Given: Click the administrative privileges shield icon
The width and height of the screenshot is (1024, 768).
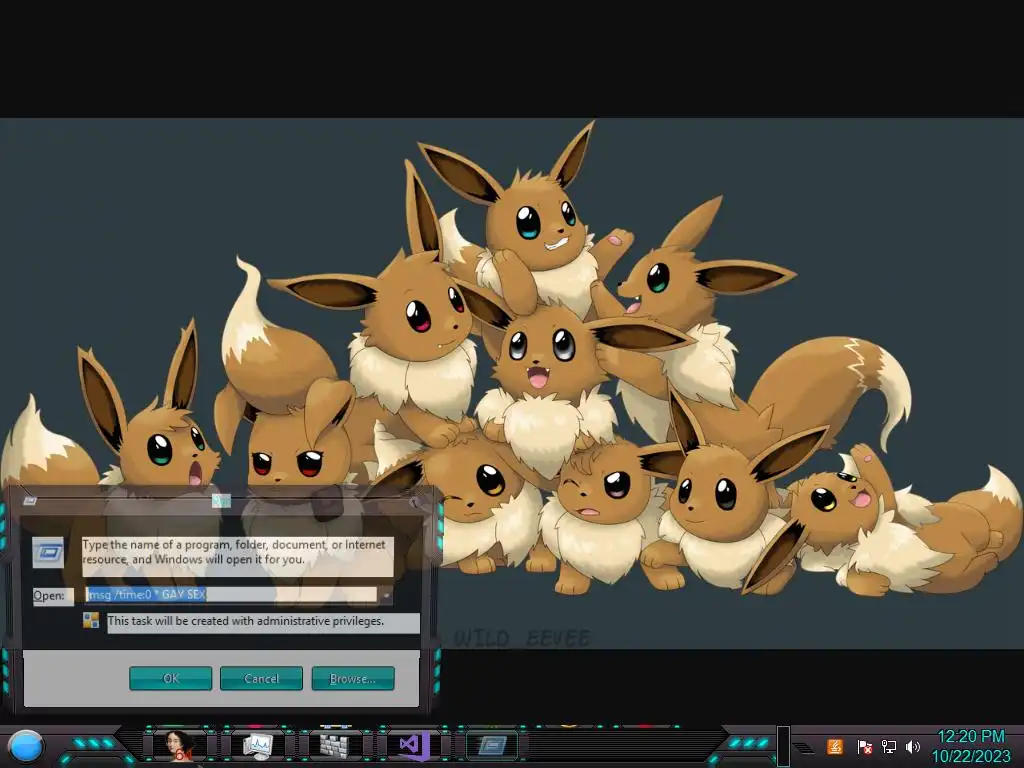Looking at the screenshot, I should (91, 620).
